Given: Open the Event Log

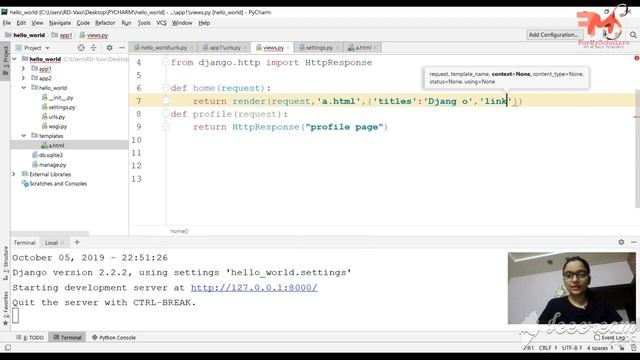Looking at the screenshot, I should click(609, 338).
